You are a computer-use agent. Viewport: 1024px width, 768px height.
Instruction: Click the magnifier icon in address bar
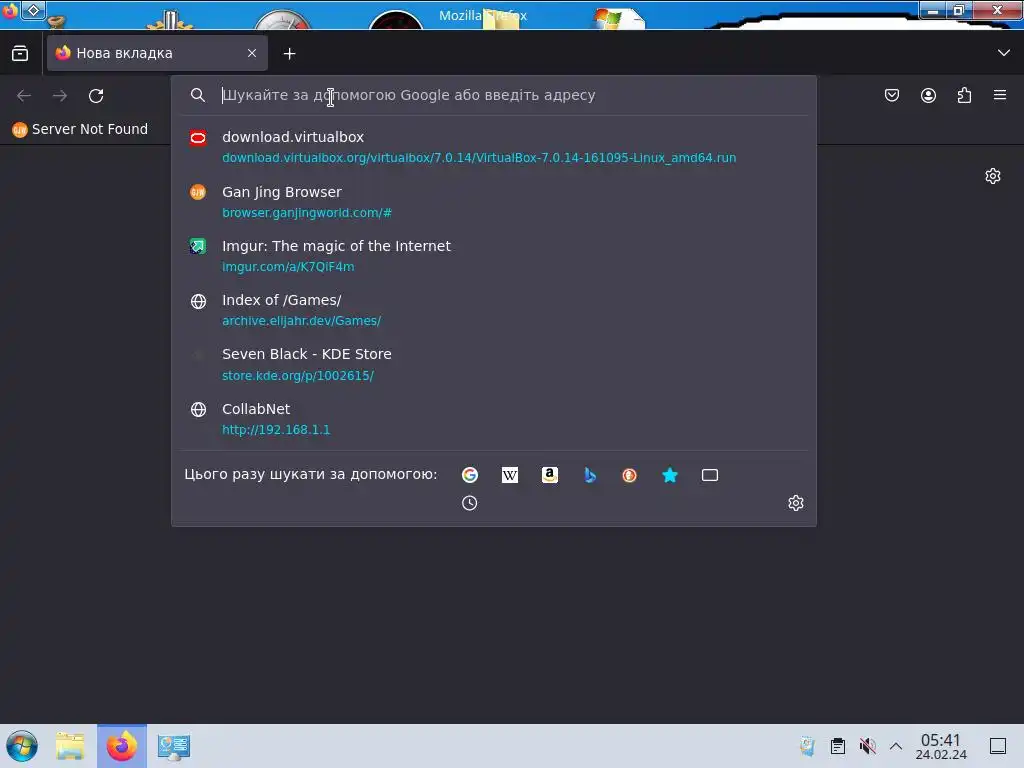click(198, 95)
